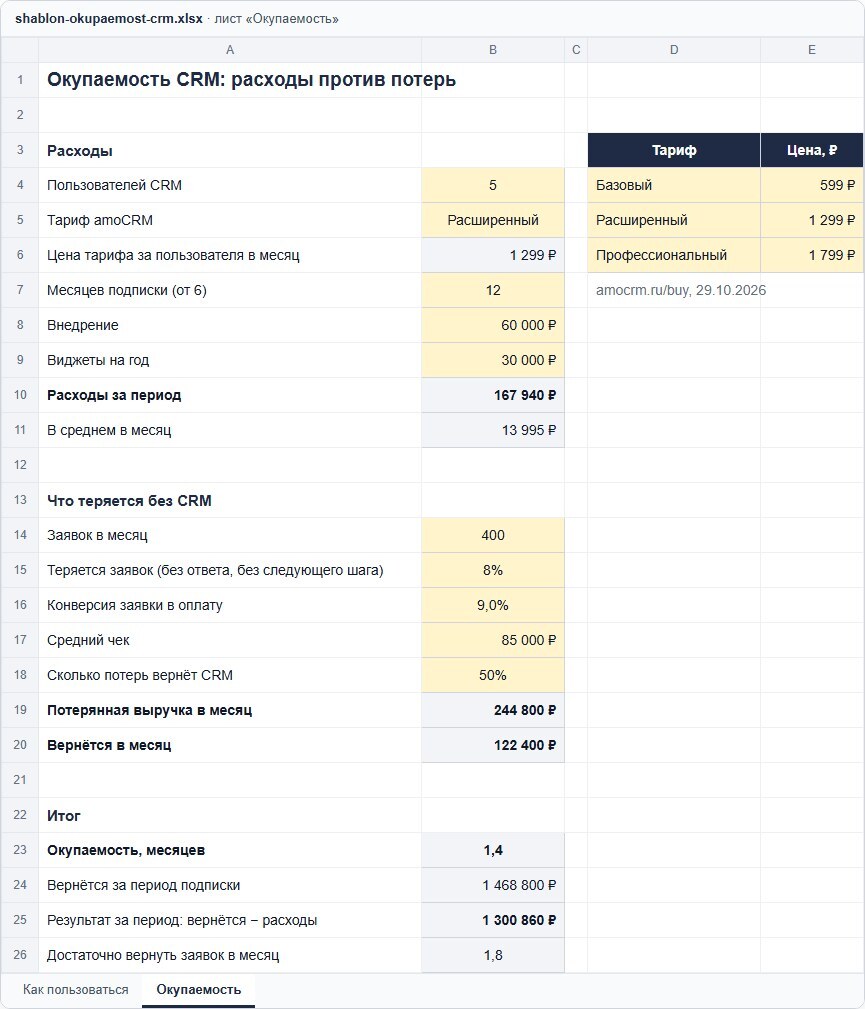The width and height of the screenshot is (865, 1009).
Task: Select column C header
Action: tap(576, 50)
